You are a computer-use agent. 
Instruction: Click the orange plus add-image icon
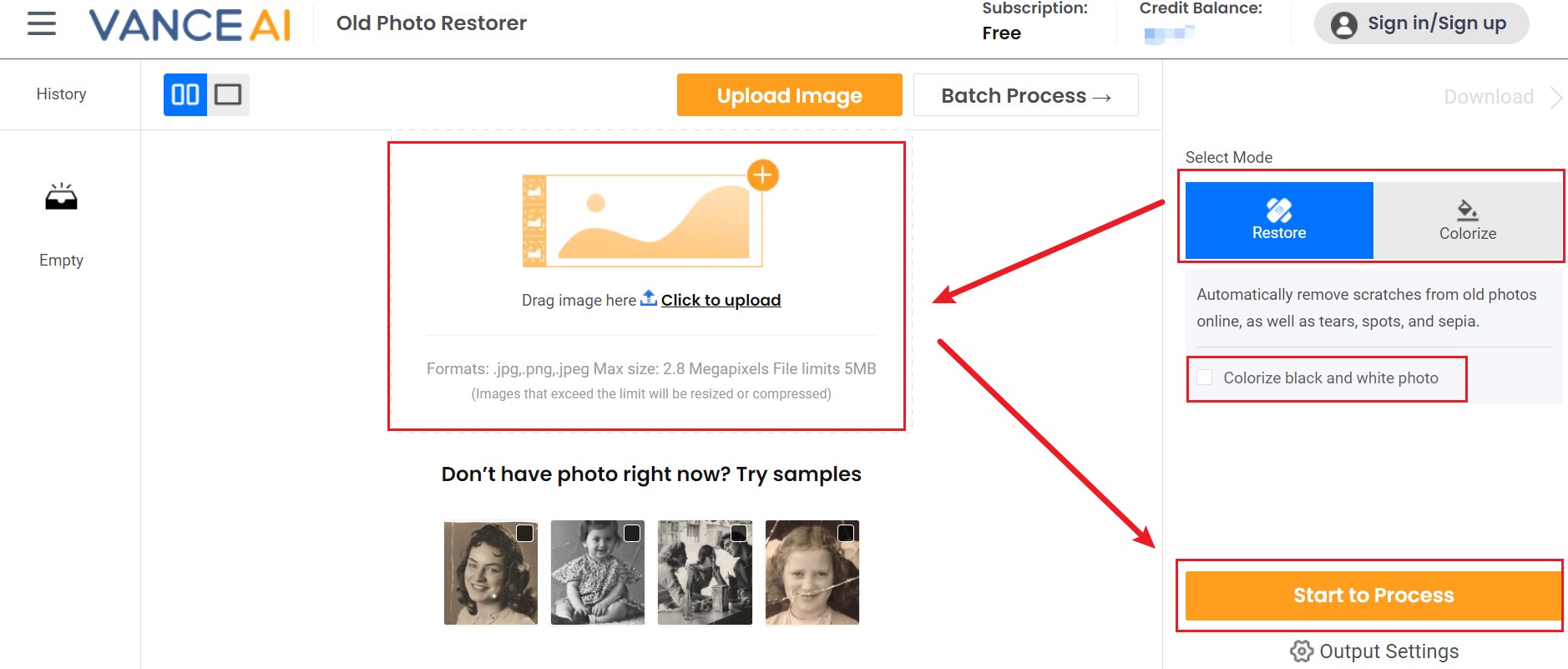(x=762, y=175)
